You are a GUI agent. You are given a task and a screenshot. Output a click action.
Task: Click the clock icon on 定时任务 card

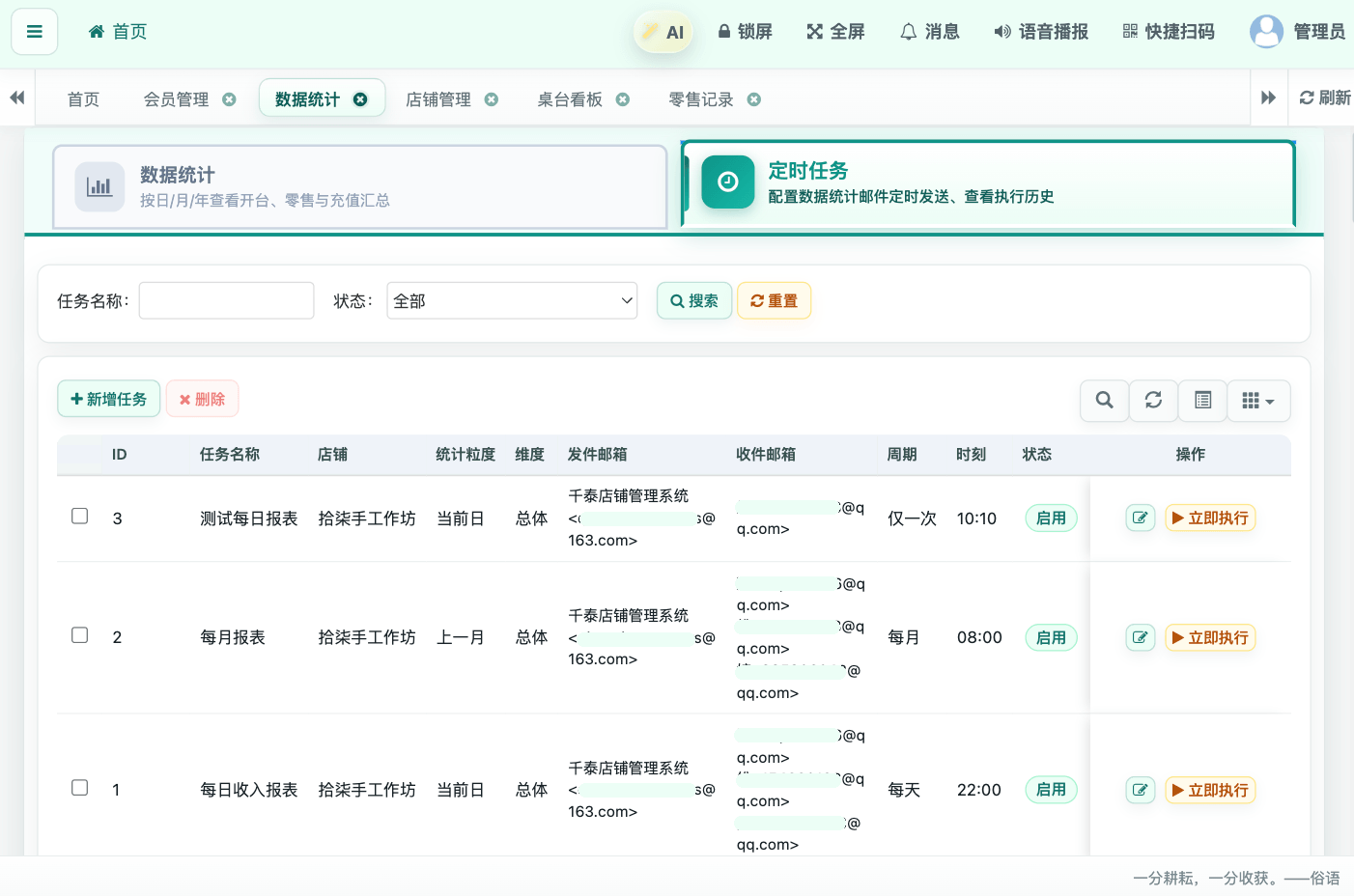[728, 182]
